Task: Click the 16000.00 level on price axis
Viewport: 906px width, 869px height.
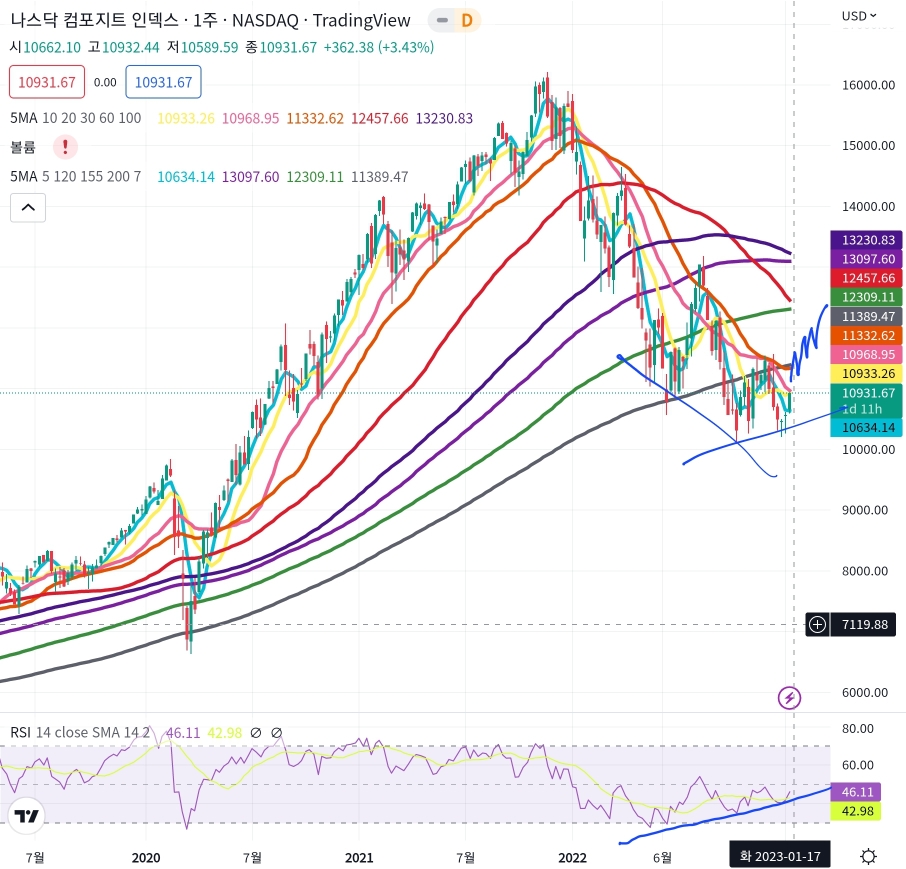Action: click(x=868, y=85)
